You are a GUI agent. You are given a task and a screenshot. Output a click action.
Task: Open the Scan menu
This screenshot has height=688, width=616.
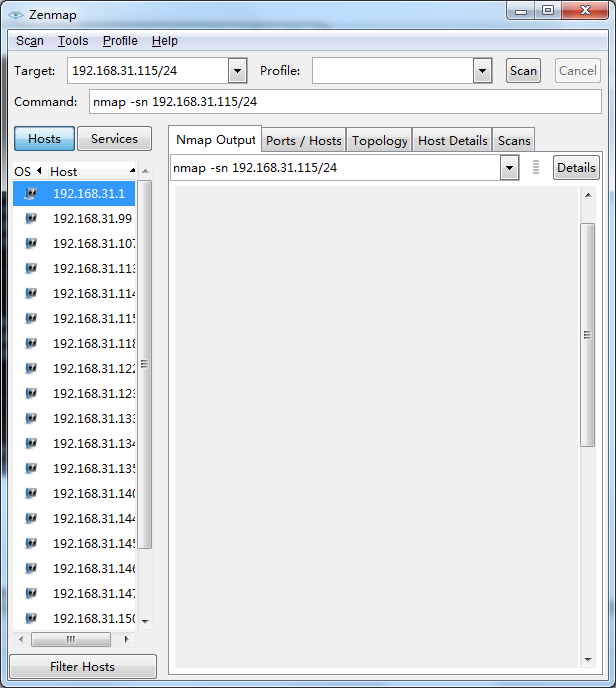click(x=30, y=41)
